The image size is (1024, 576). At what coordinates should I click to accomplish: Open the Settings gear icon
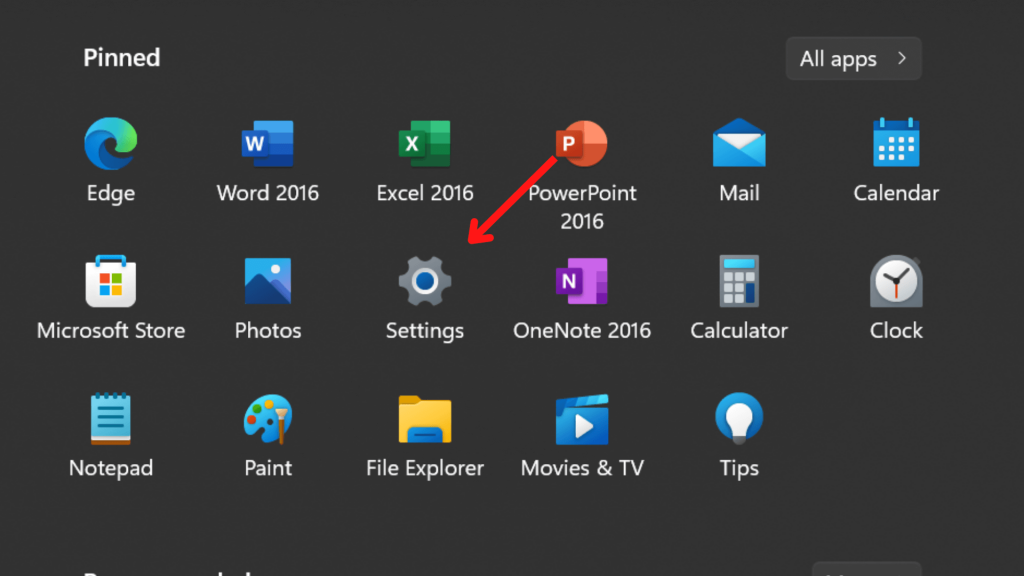tap(424, 281)
